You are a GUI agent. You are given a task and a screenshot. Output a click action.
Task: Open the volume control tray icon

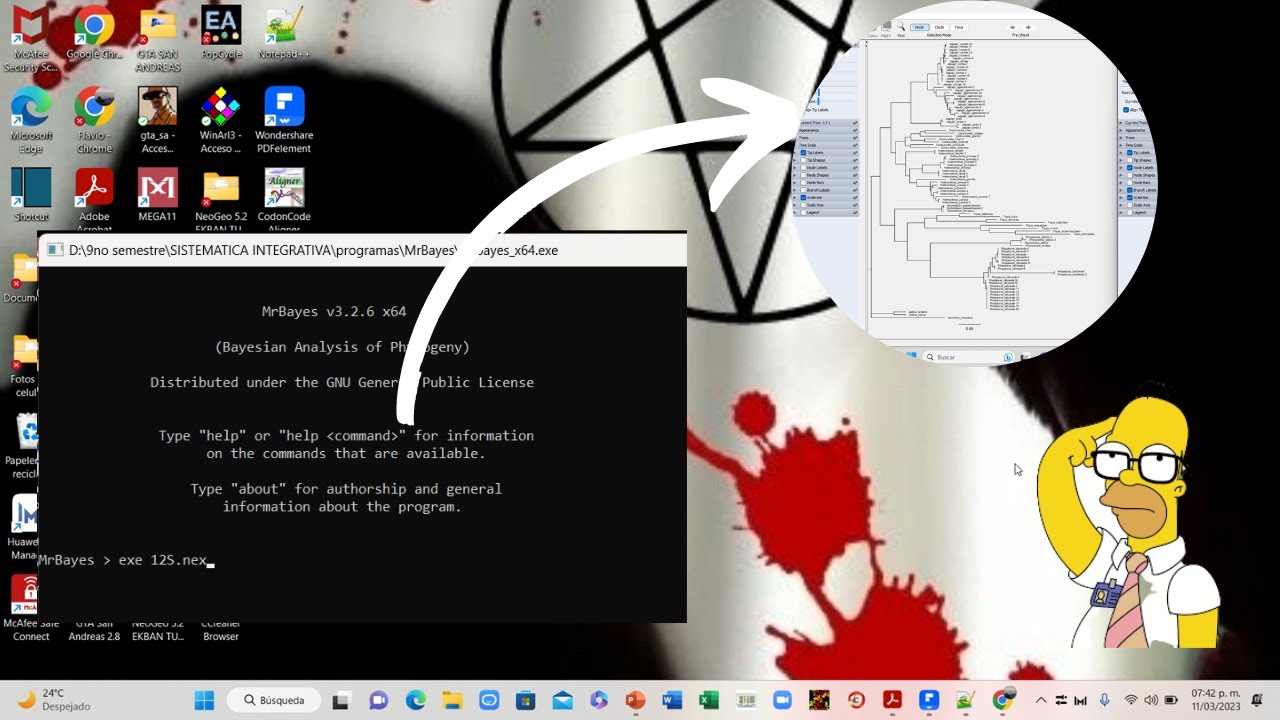pos(1152,700)
